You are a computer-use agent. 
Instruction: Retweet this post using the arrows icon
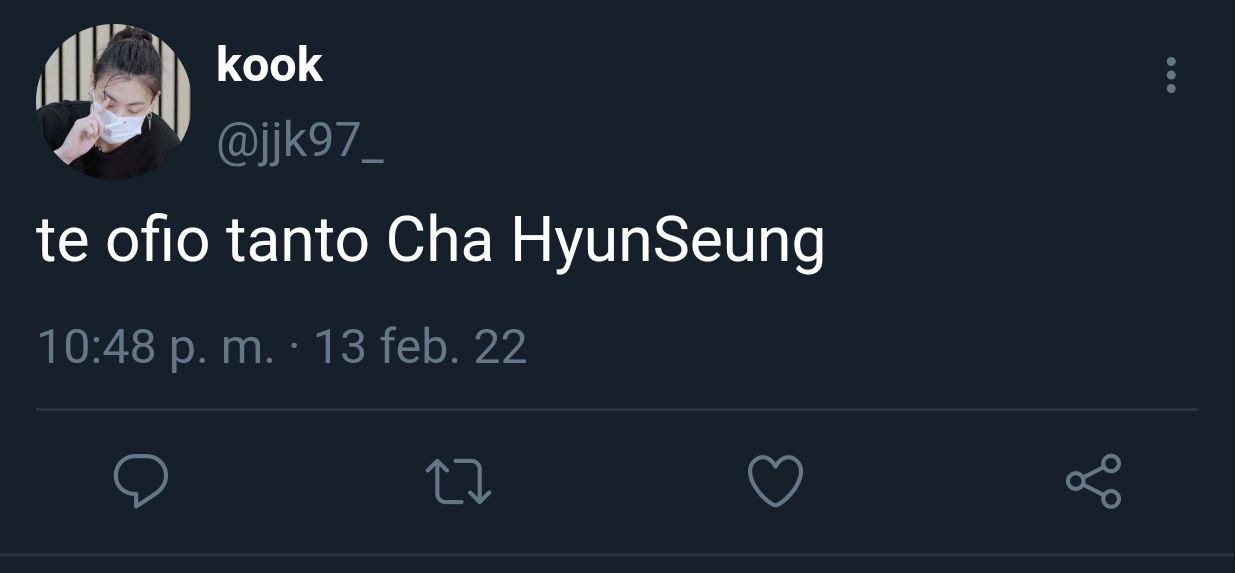click(x=459, y=481)
